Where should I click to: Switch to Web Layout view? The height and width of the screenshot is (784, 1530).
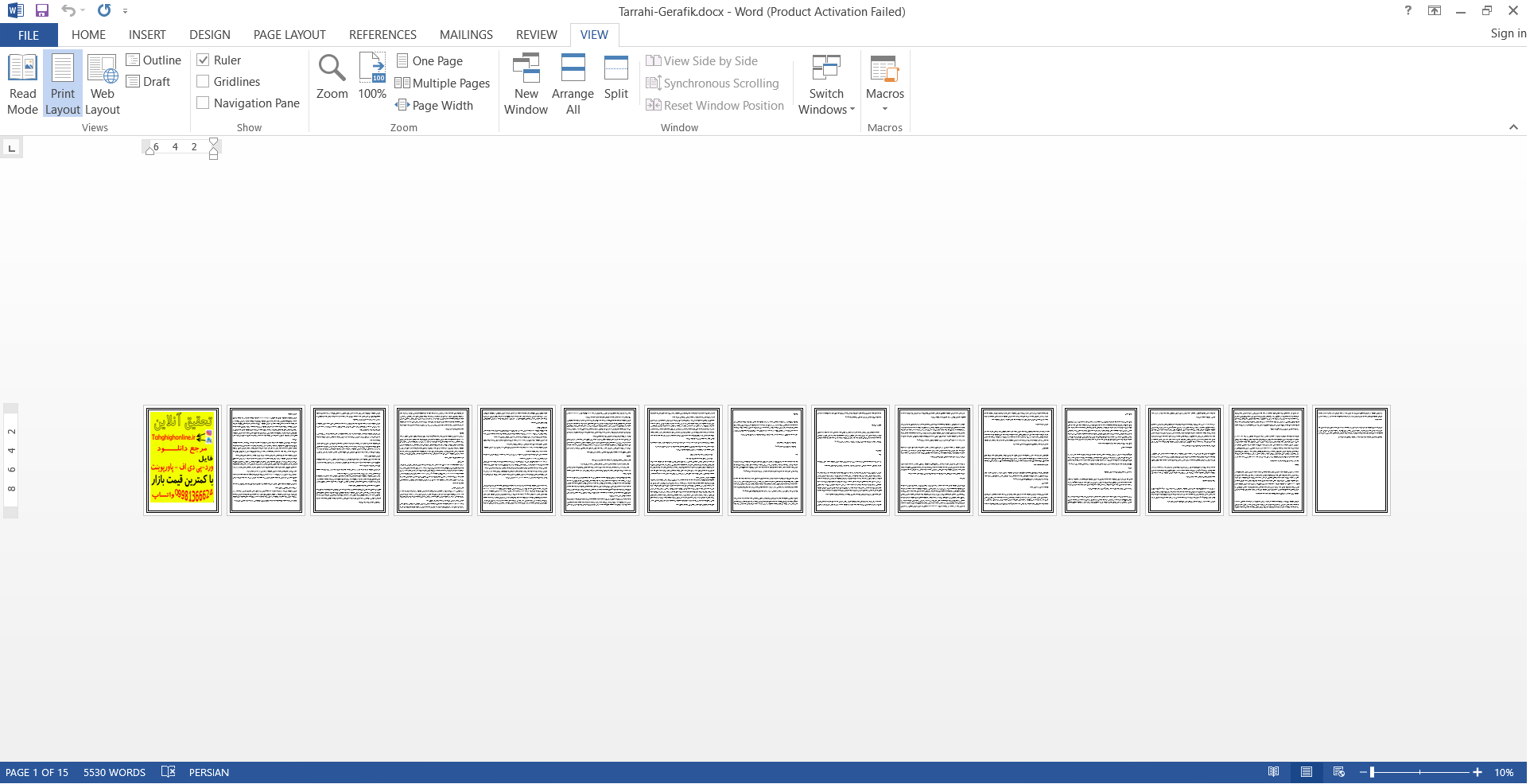coord(103,84)
